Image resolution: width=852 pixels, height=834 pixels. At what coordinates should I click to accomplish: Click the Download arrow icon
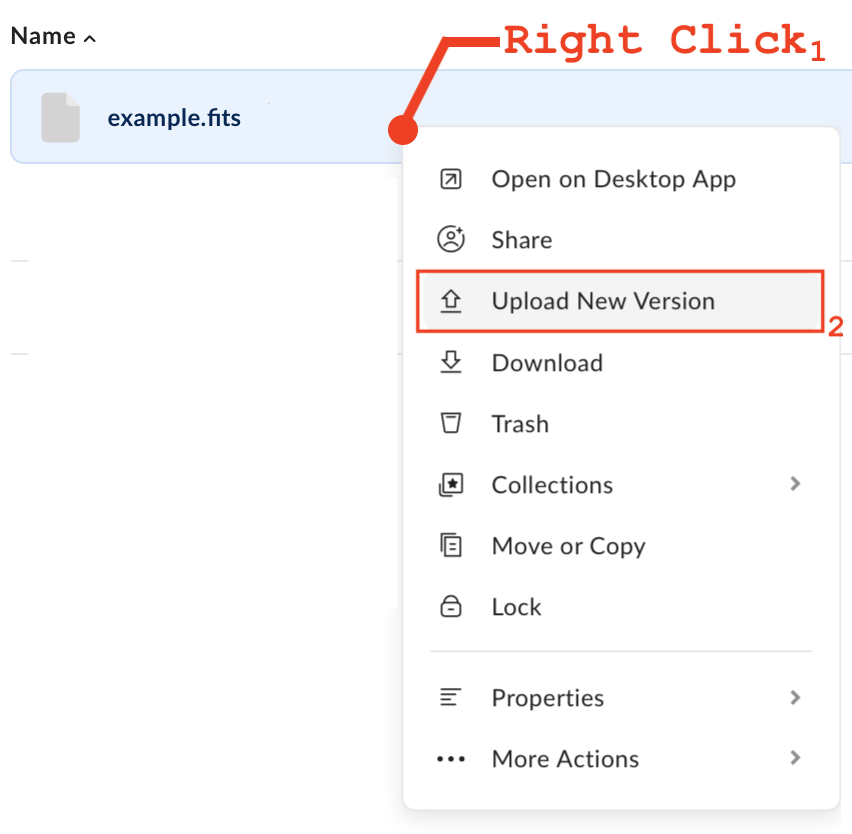point(451,363)
